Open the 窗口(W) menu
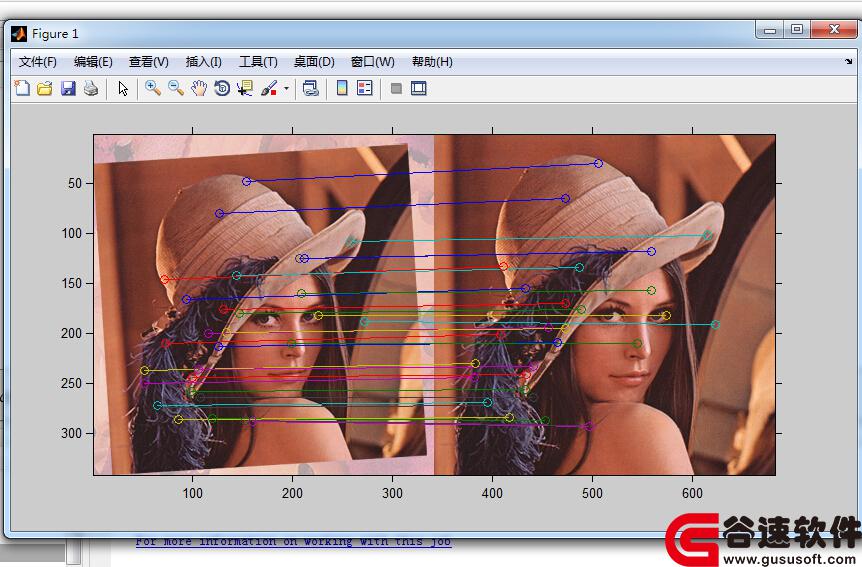Screen dimensions: 862x567 pyautogui.click(x=372, y=62)
